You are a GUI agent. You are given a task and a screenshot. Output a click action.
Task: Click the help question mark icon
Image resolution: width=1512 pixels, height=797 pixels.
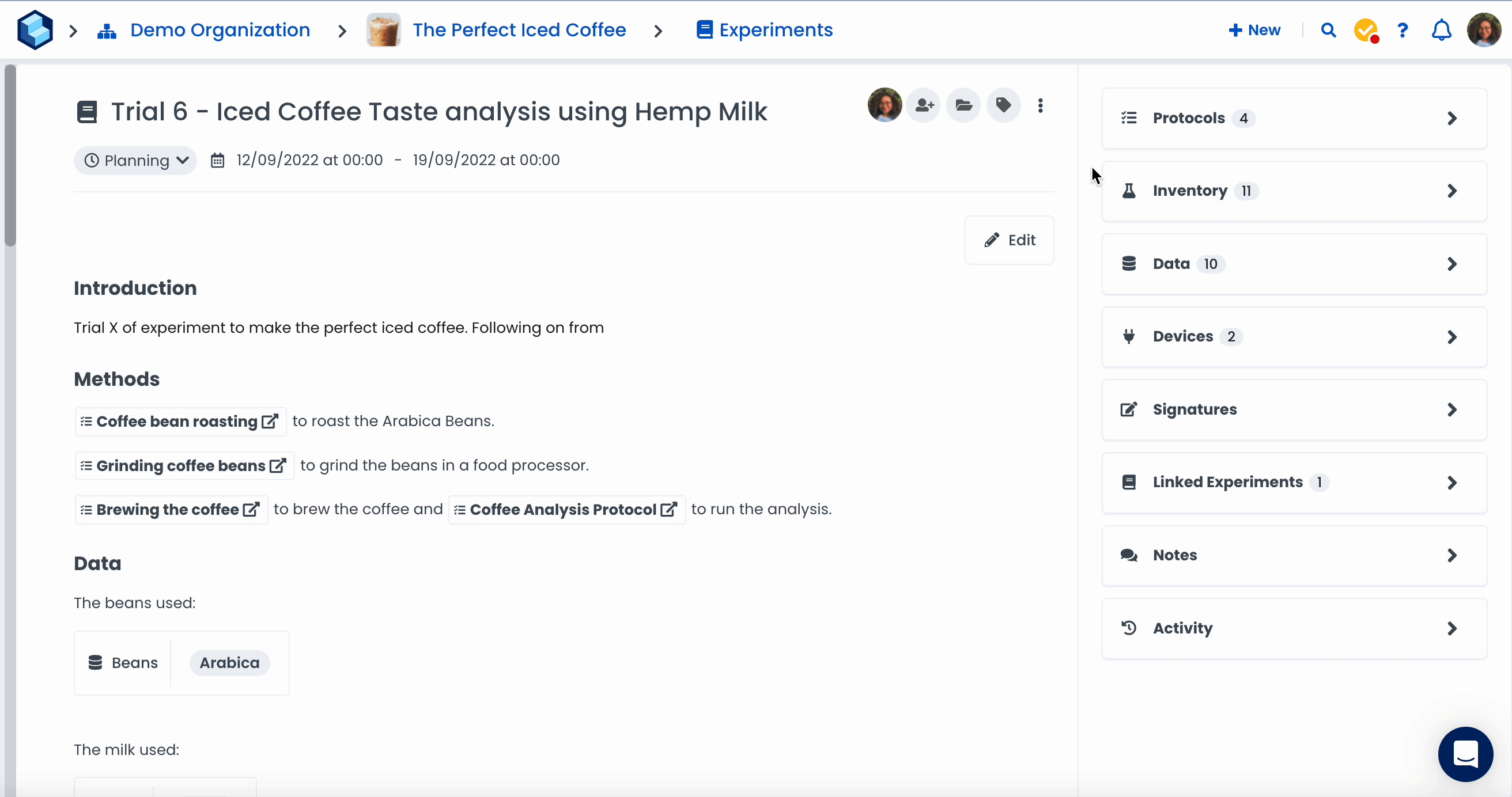[1403, 30]
